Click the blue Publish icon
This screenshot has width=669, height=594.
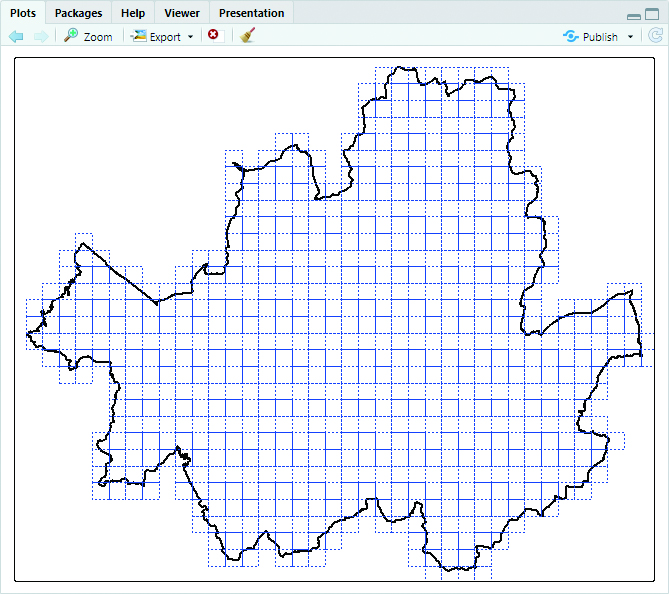point(570,36)
